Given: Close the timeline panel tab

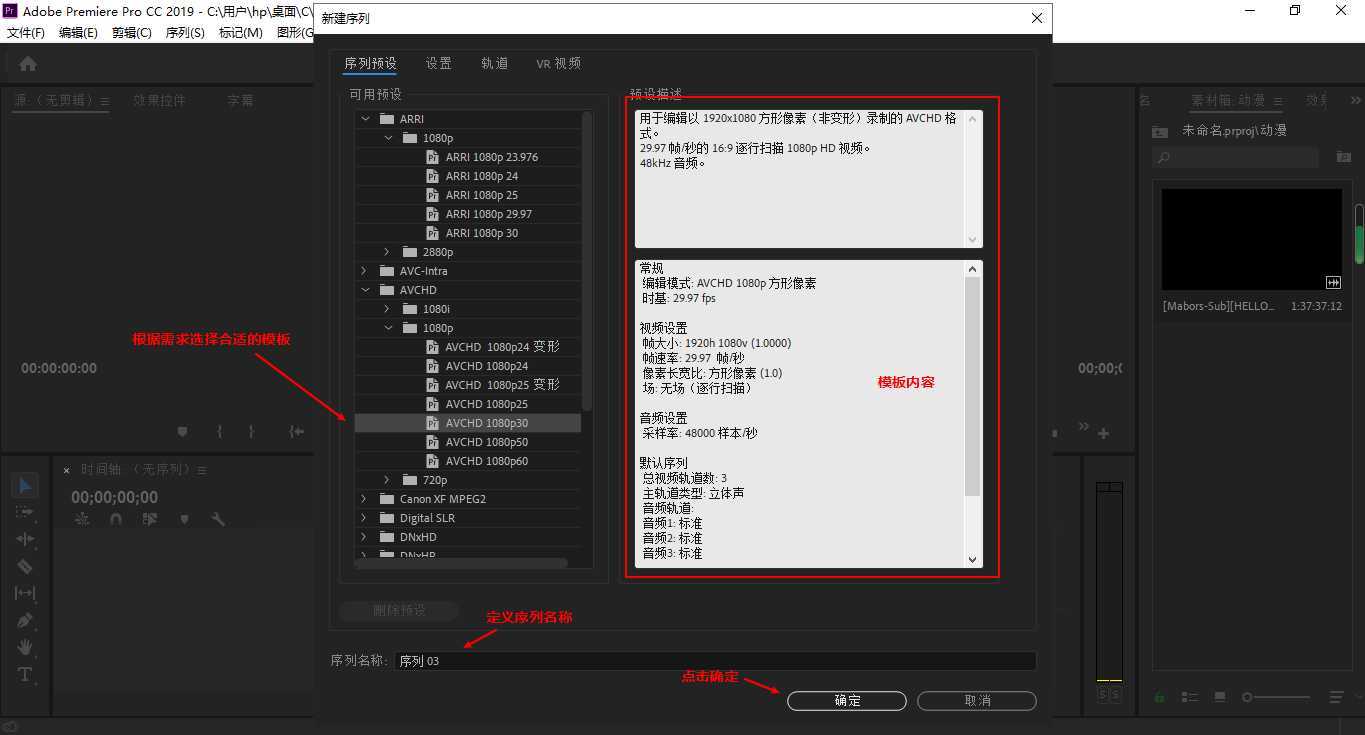Looking at the screenshot, I should [x=67, y=470].
